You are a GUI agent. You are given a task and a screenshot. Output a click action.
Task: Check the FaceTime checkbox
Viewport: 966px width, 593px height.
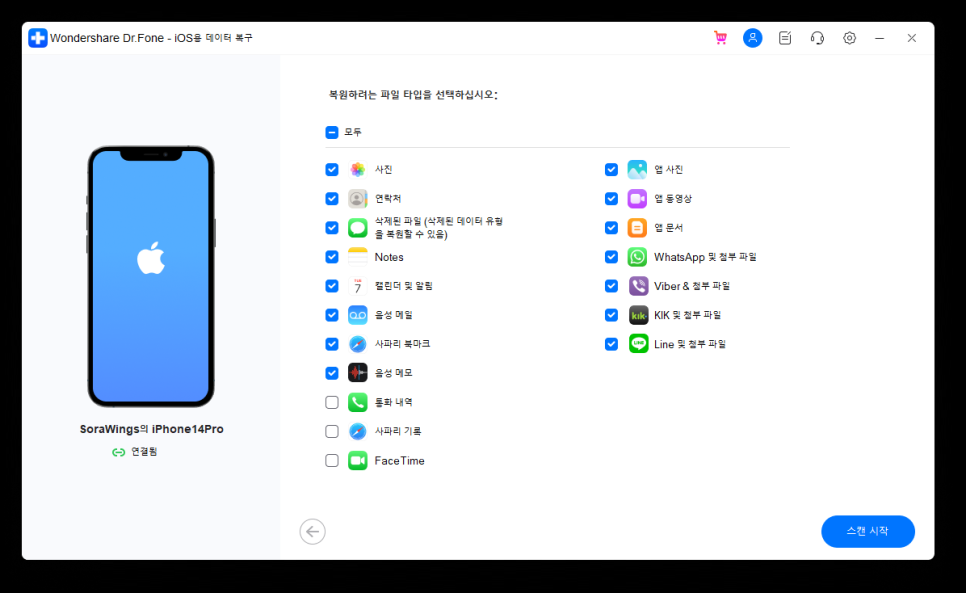tap(331, 461)
